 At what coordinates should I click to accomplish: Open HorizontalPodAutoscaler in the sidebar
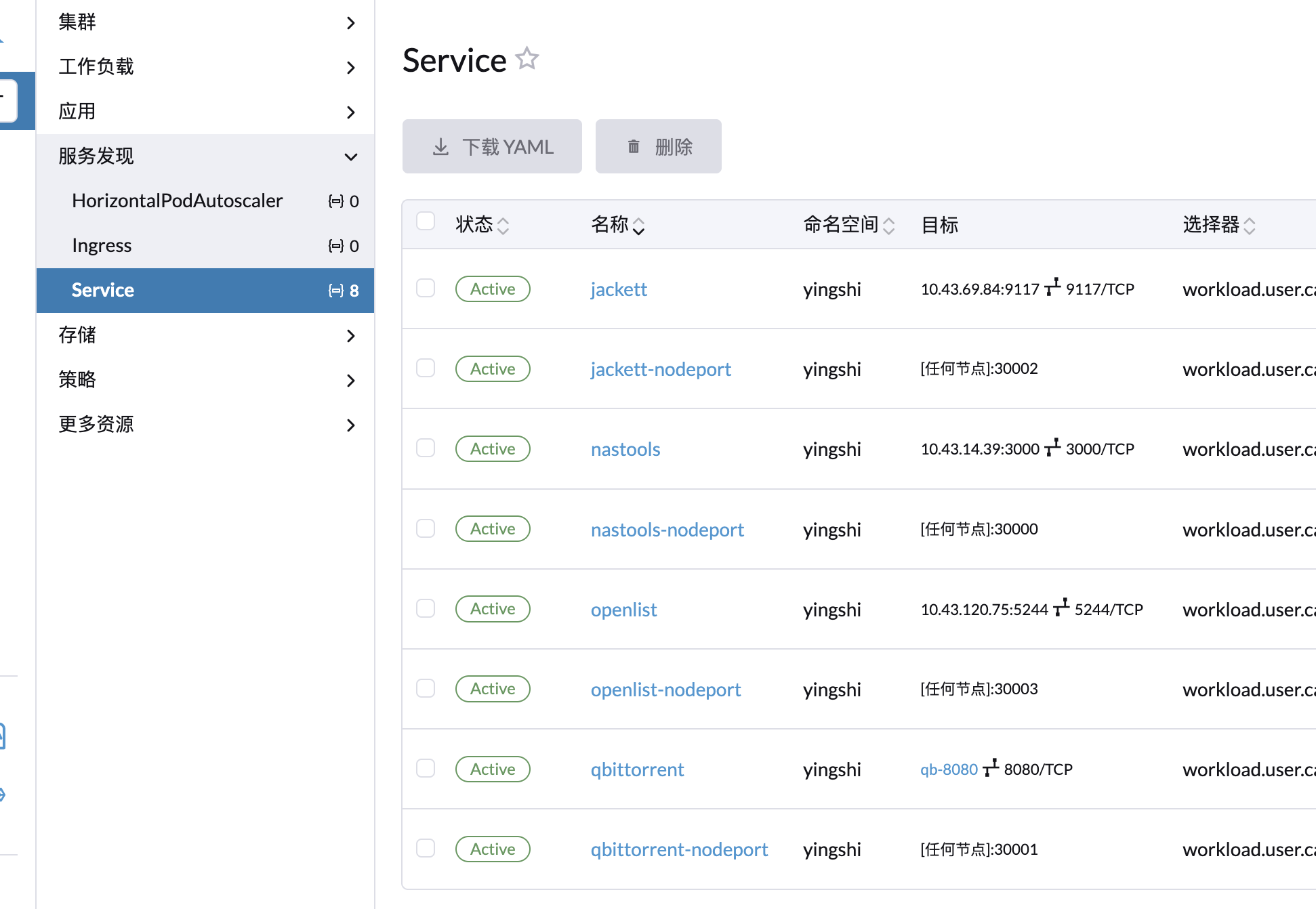177,200
